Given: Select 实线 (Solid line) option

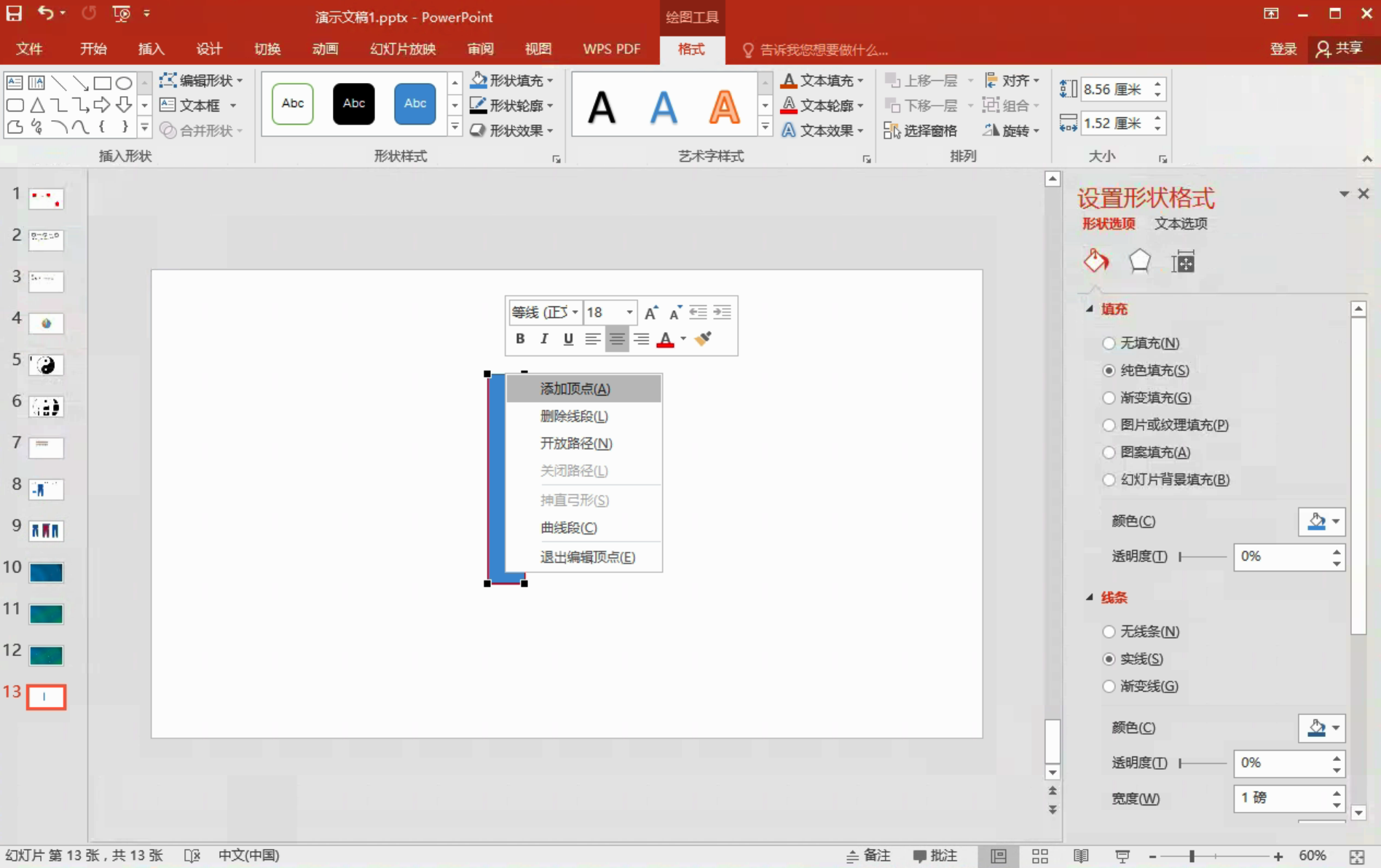Looking at the screenshot, I should 1133,659.
